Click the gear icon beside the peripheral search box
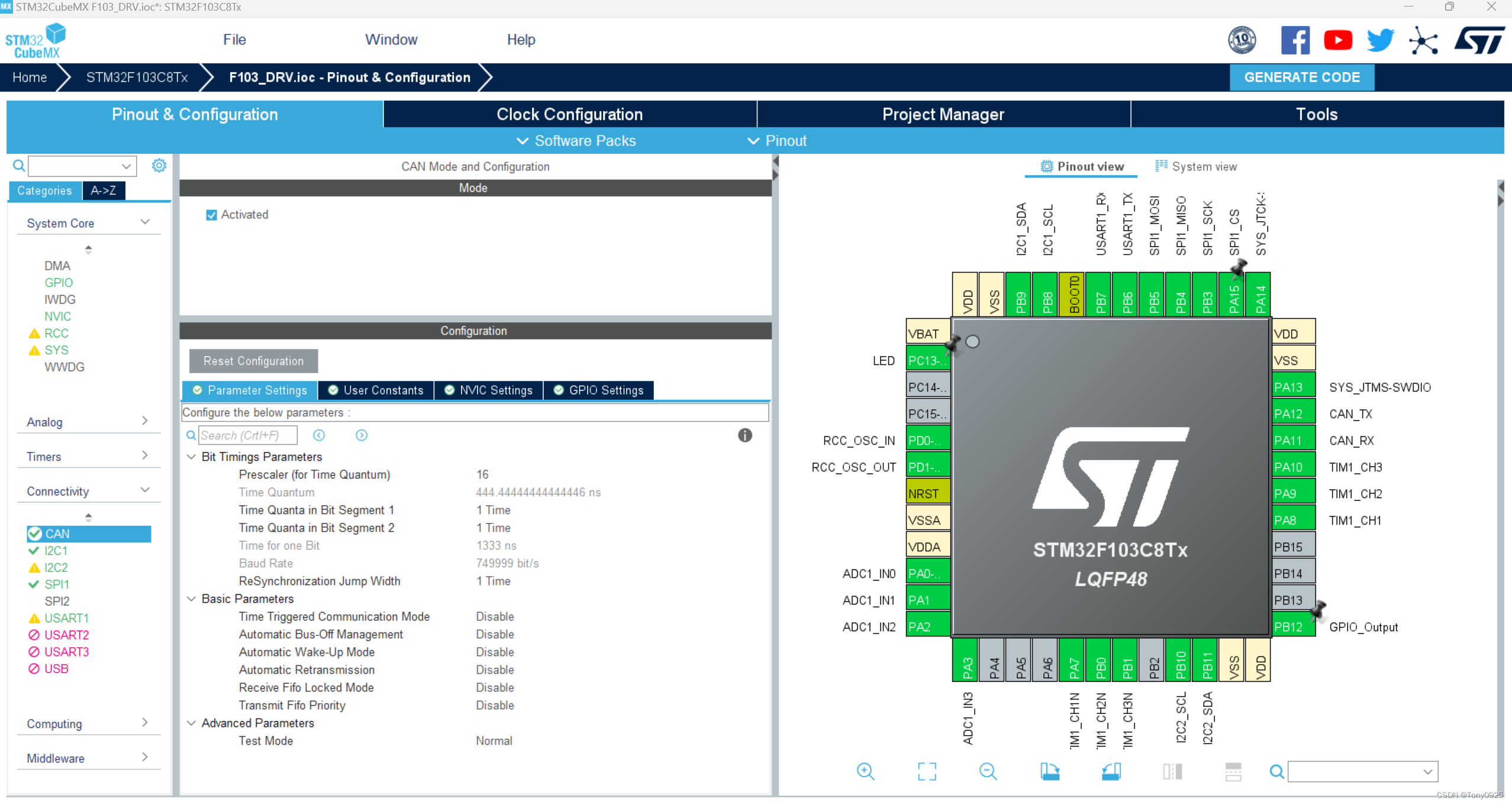 point(159,166)
